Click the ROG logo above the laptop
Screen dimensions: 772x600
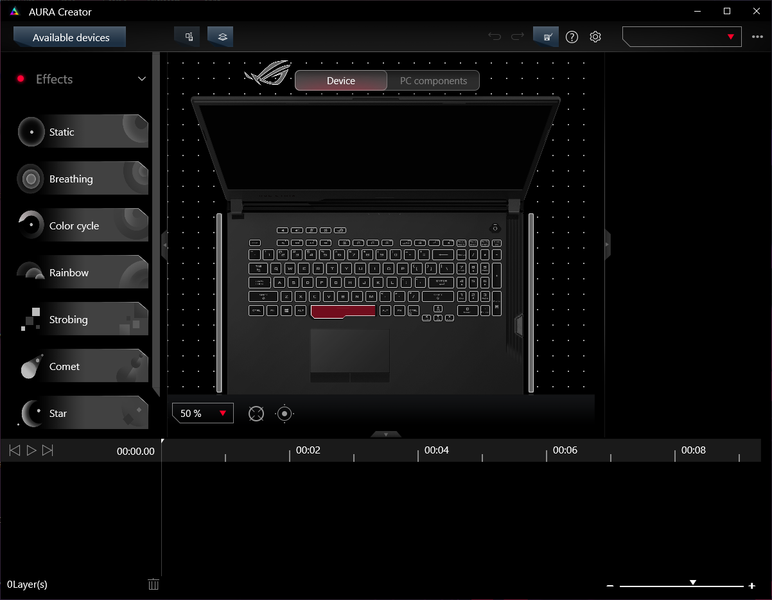coord(268,73)
